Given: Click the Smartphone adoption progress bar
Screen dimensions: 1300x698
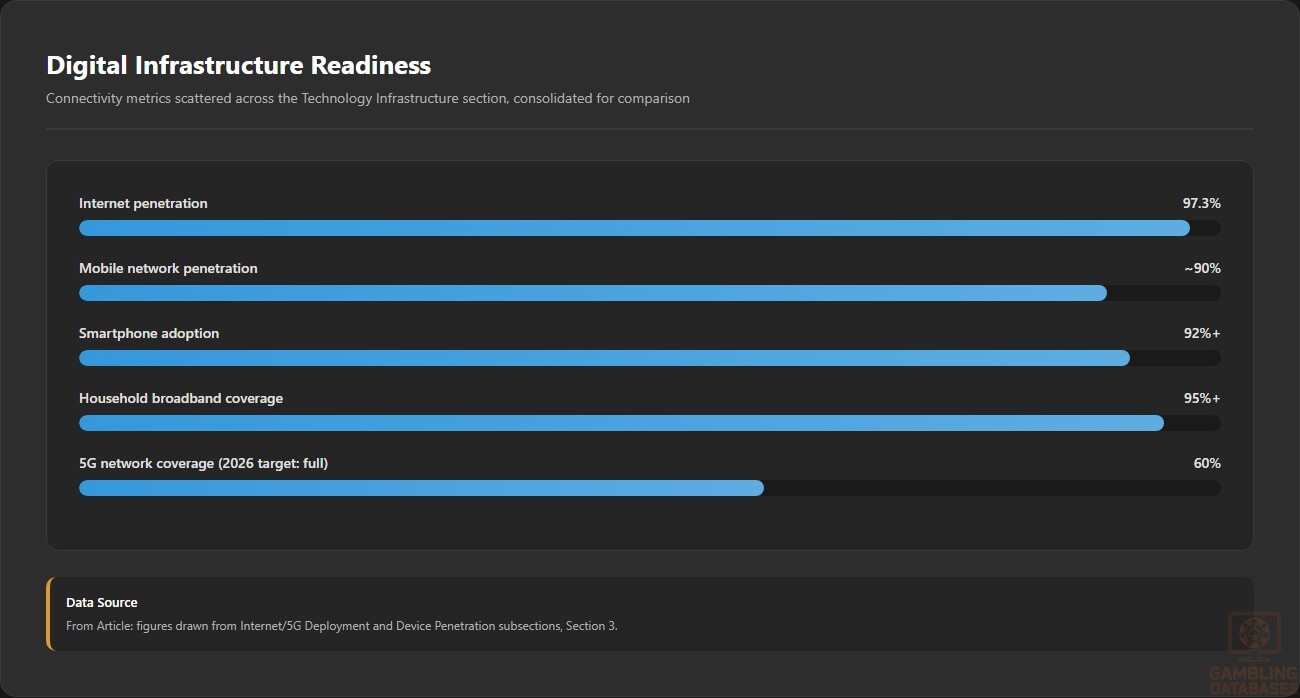Looking at the screenshot, I should tap(650, 358).
